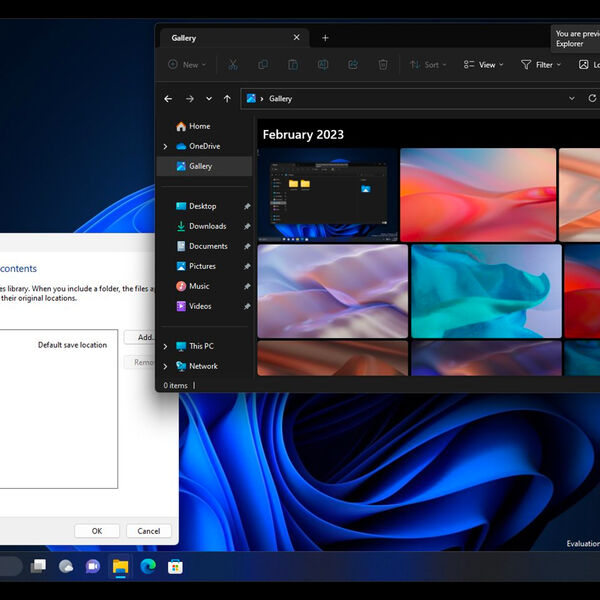This screenshot has height=600, width=600.
Task: Open Downloads in the sidebar
Action: click(x=207, y=226)
